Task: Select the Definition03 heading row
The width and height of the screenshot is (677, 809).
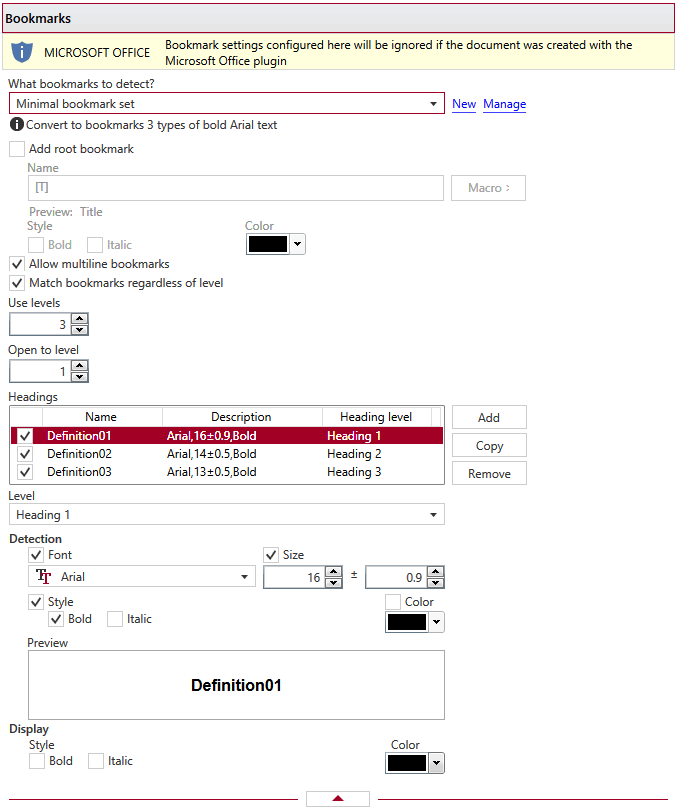Action: [227, 472]
